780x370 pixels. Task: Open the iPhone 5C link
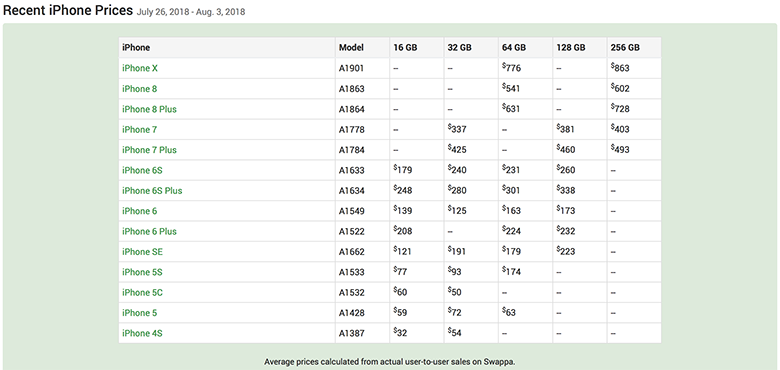point(142,292)
